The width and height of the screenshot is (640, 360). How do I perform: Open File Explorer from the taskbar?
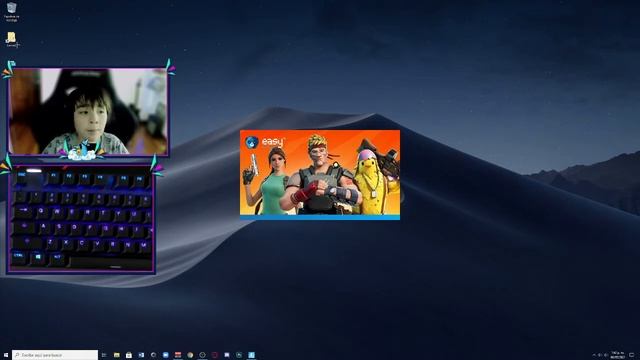pos(116,355)
